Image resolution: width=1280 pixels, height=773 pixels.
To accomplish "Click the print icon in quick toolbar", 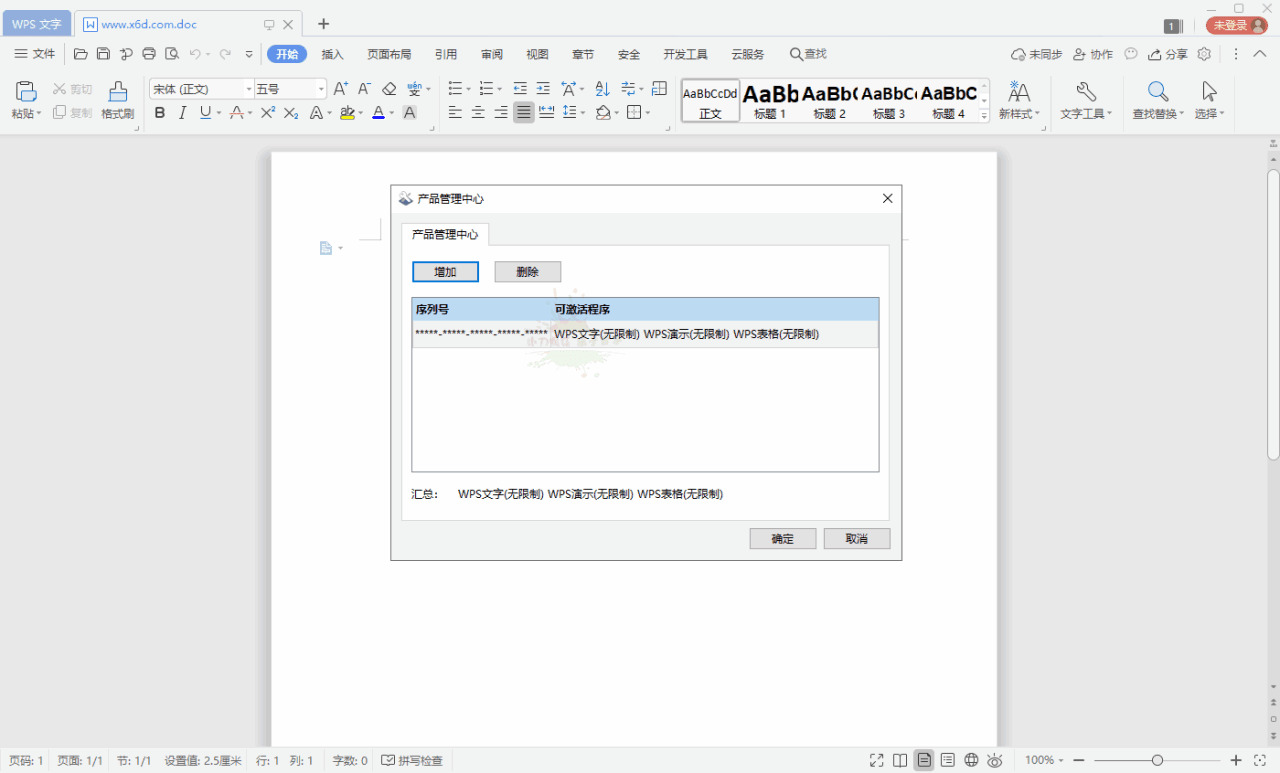I will (149, 54).
